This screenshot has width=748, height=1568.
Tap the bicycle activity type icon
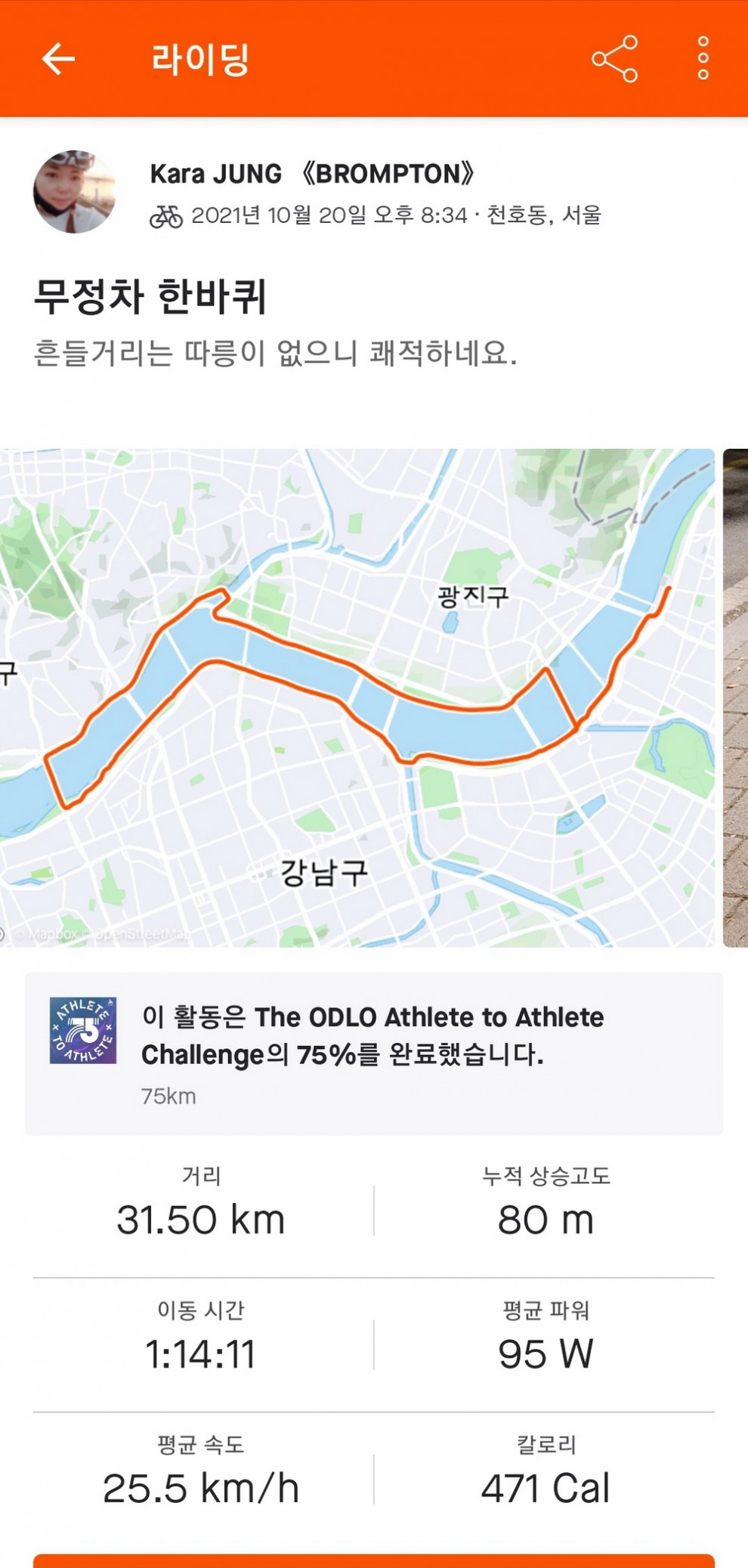166,216
